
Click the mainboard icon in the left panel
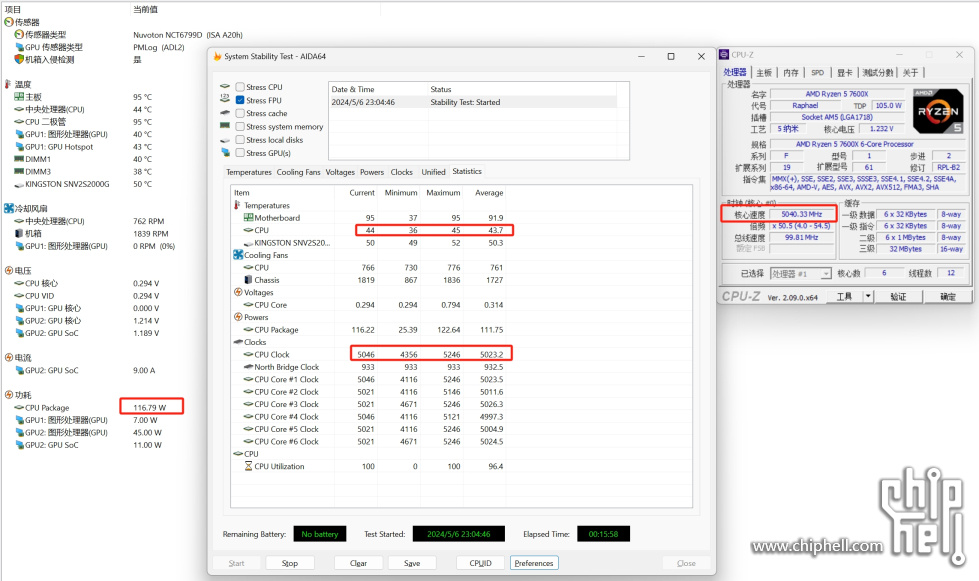tap(19, 97)
